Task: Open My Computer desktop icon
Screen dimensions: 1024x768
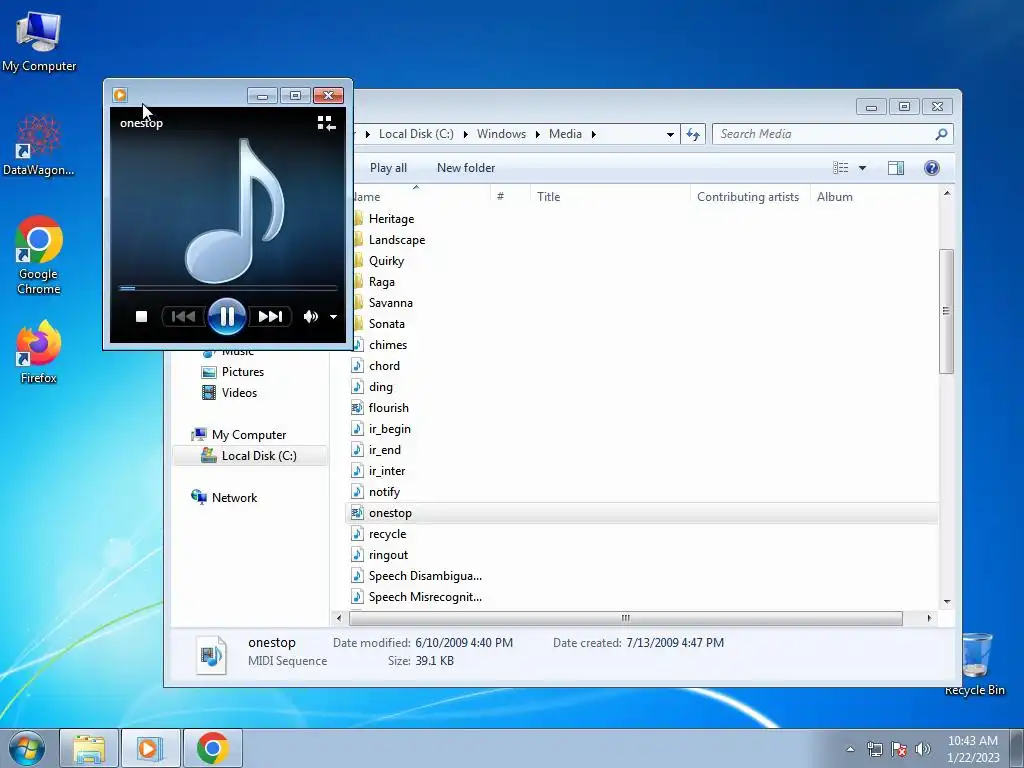Action: coord(39,40)
